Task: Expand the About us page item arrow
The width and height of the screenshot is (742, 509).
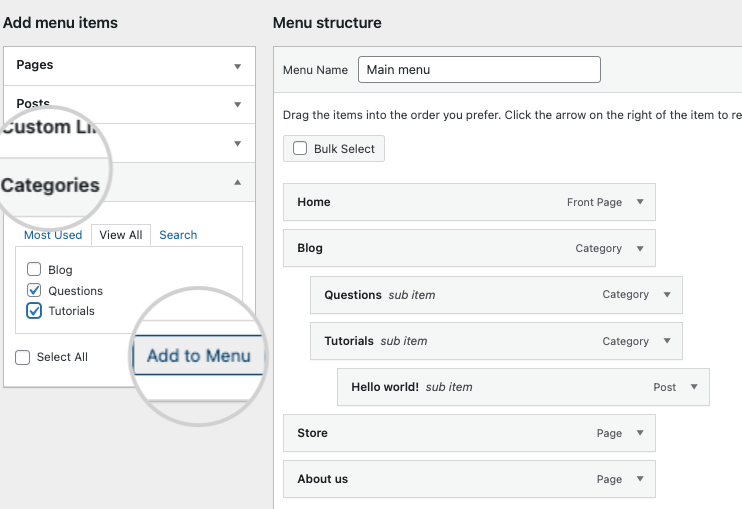Action: point(640,479)
